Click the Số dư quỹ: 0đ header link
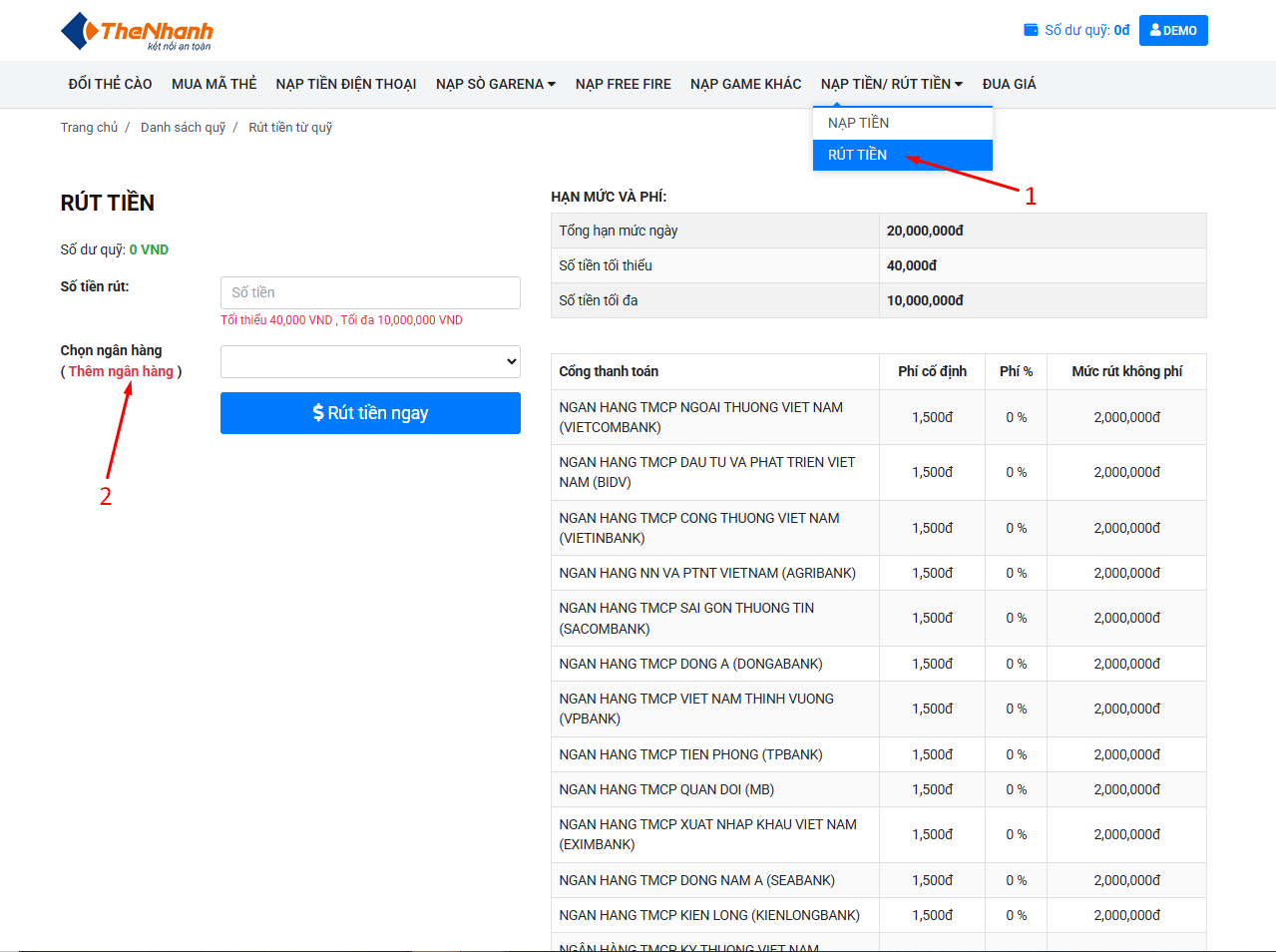 point(1076,30)
